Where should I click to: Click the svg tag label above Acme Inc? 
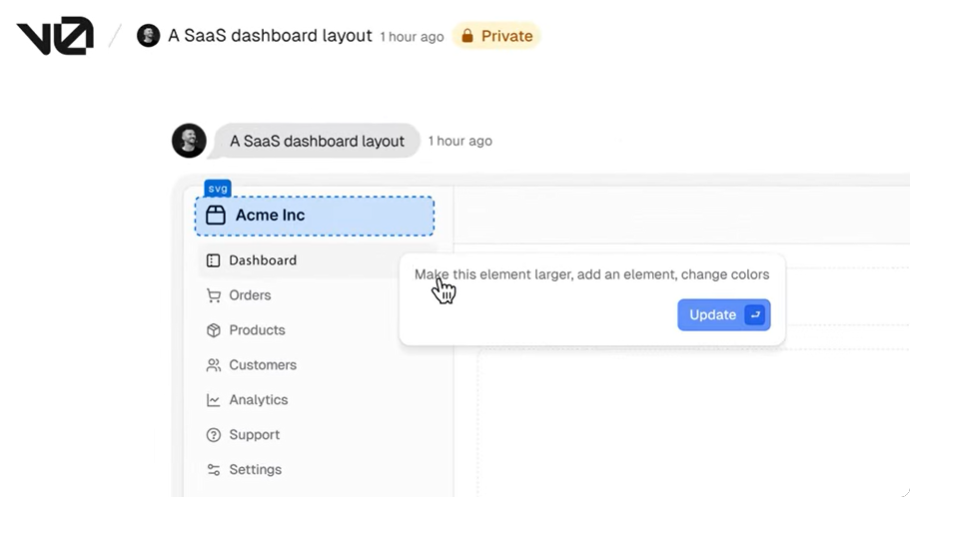tap(218, 188)
